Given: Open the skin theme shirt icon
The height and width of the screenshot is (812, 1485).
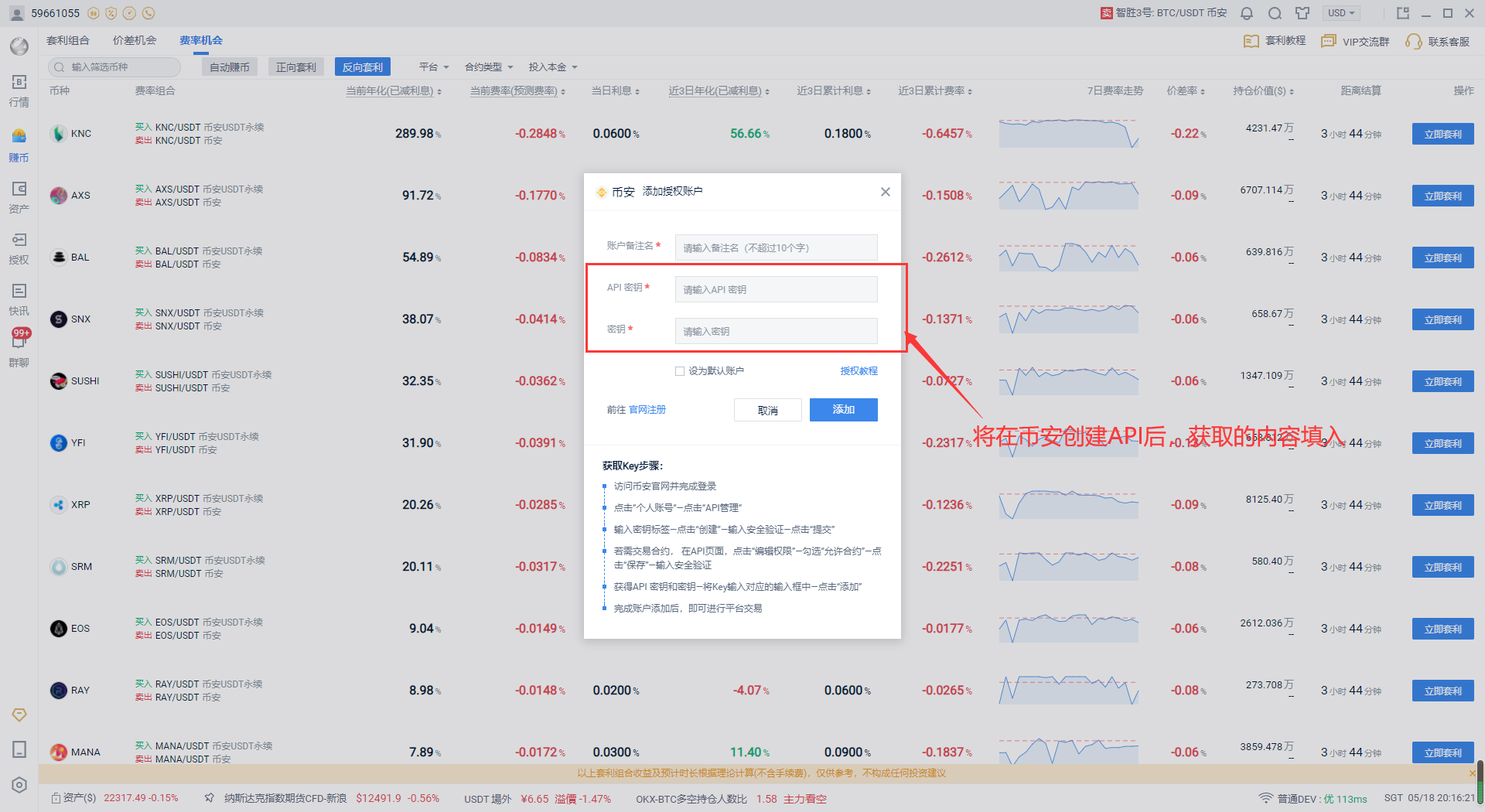Looking at the screenshot, I should 1303,13.
